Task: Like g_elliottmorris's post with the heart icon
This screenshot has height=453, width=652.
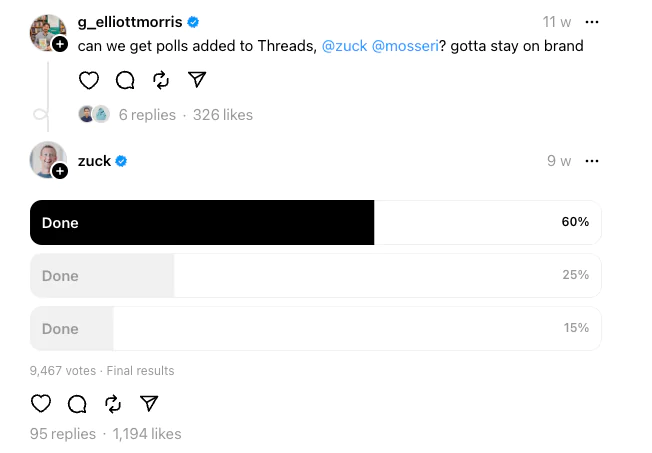Action: [x=89, y=80]
